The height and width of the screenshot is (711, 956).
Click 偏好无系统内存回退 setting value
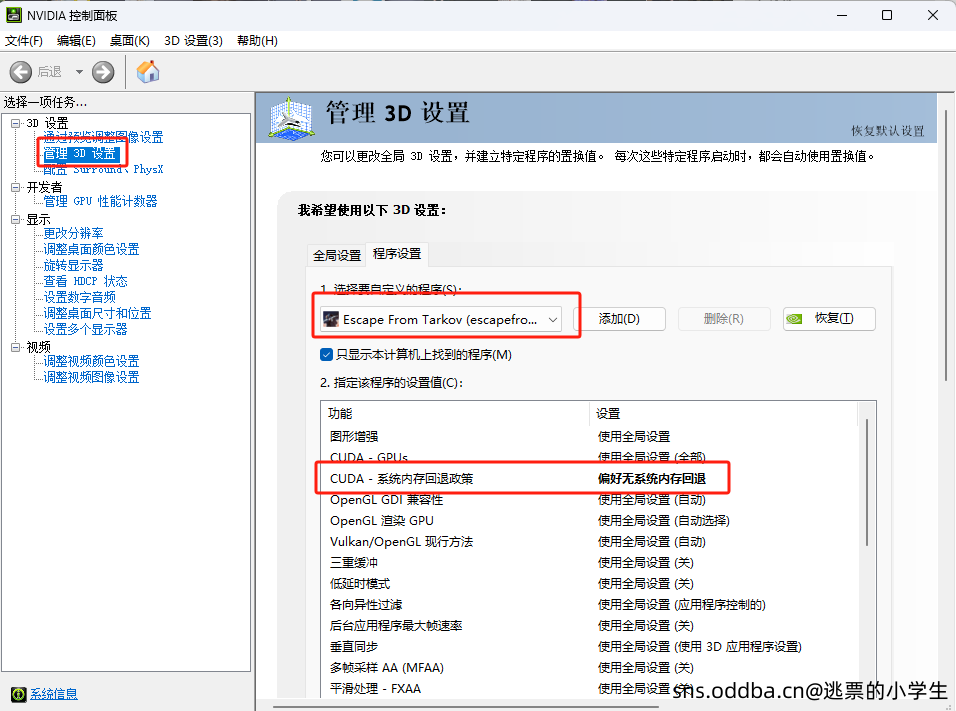[x=652, y=479]
